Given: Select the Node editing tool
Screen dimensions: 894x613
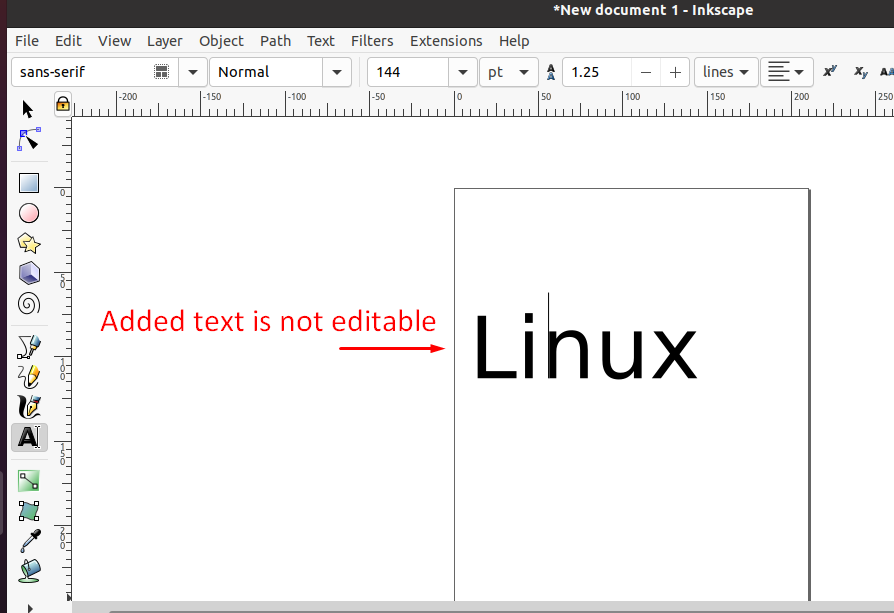Looking at the screenshot, I should [27, 140].
